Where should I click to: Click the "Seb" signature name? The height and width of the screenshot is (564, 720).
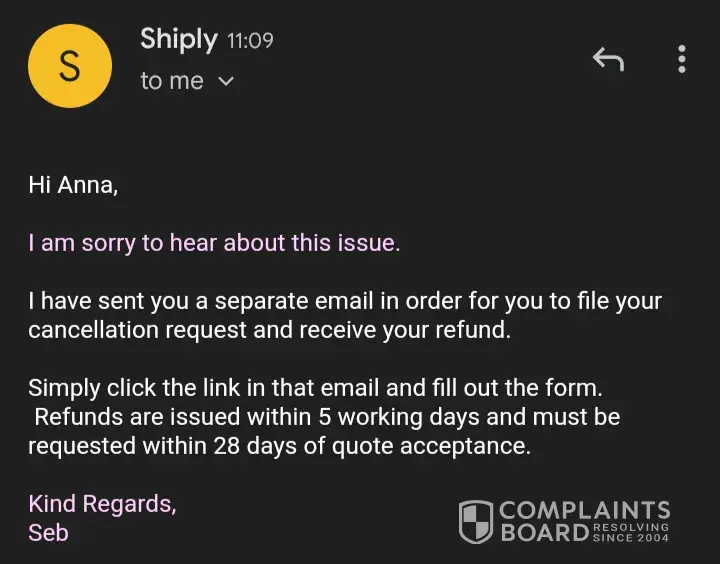(x=48, y=532)
